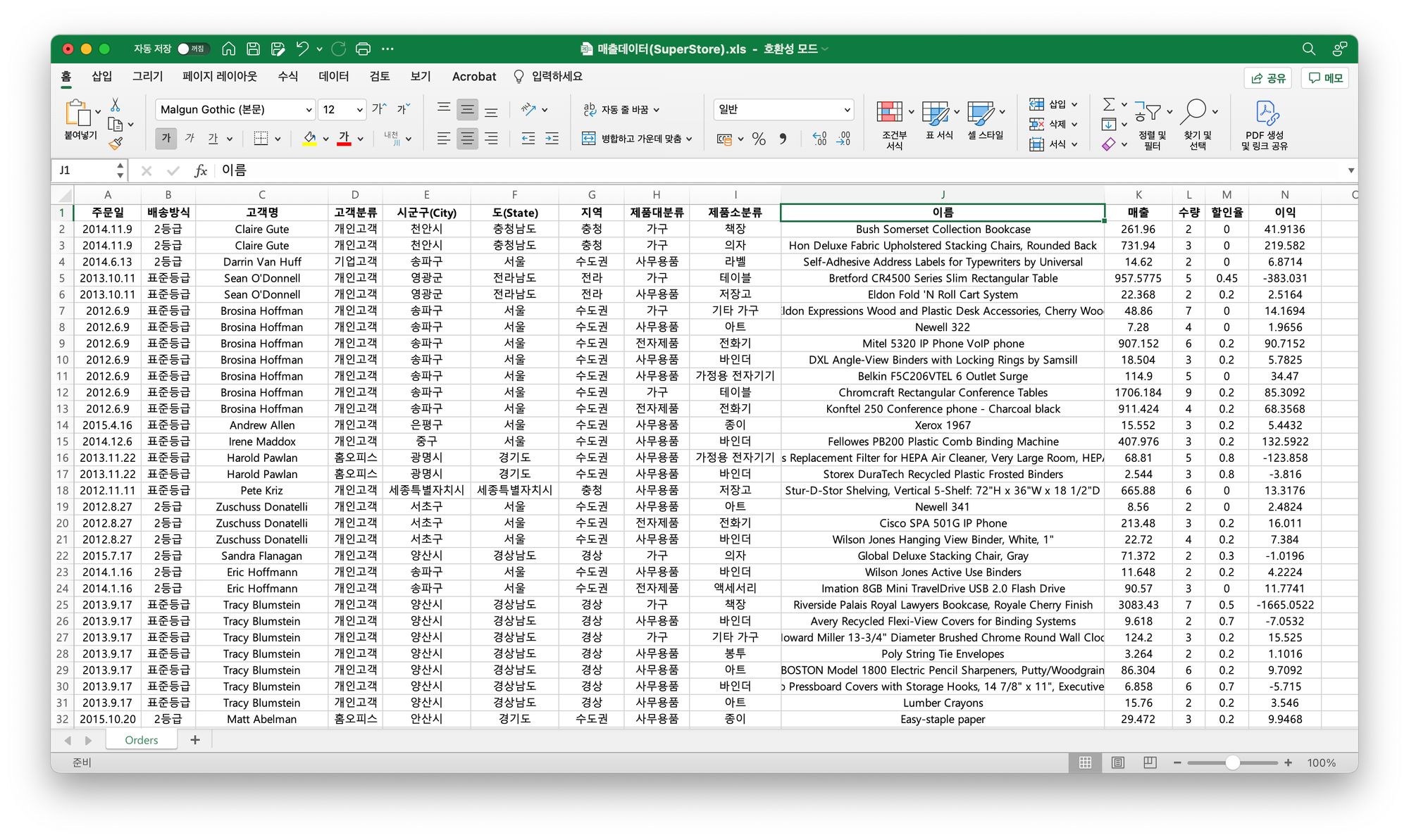This screenshot has height=840, width=1409.
Task: Open 정렬 및 필터 sort and filter
Action: click(x=1153, y=125)
